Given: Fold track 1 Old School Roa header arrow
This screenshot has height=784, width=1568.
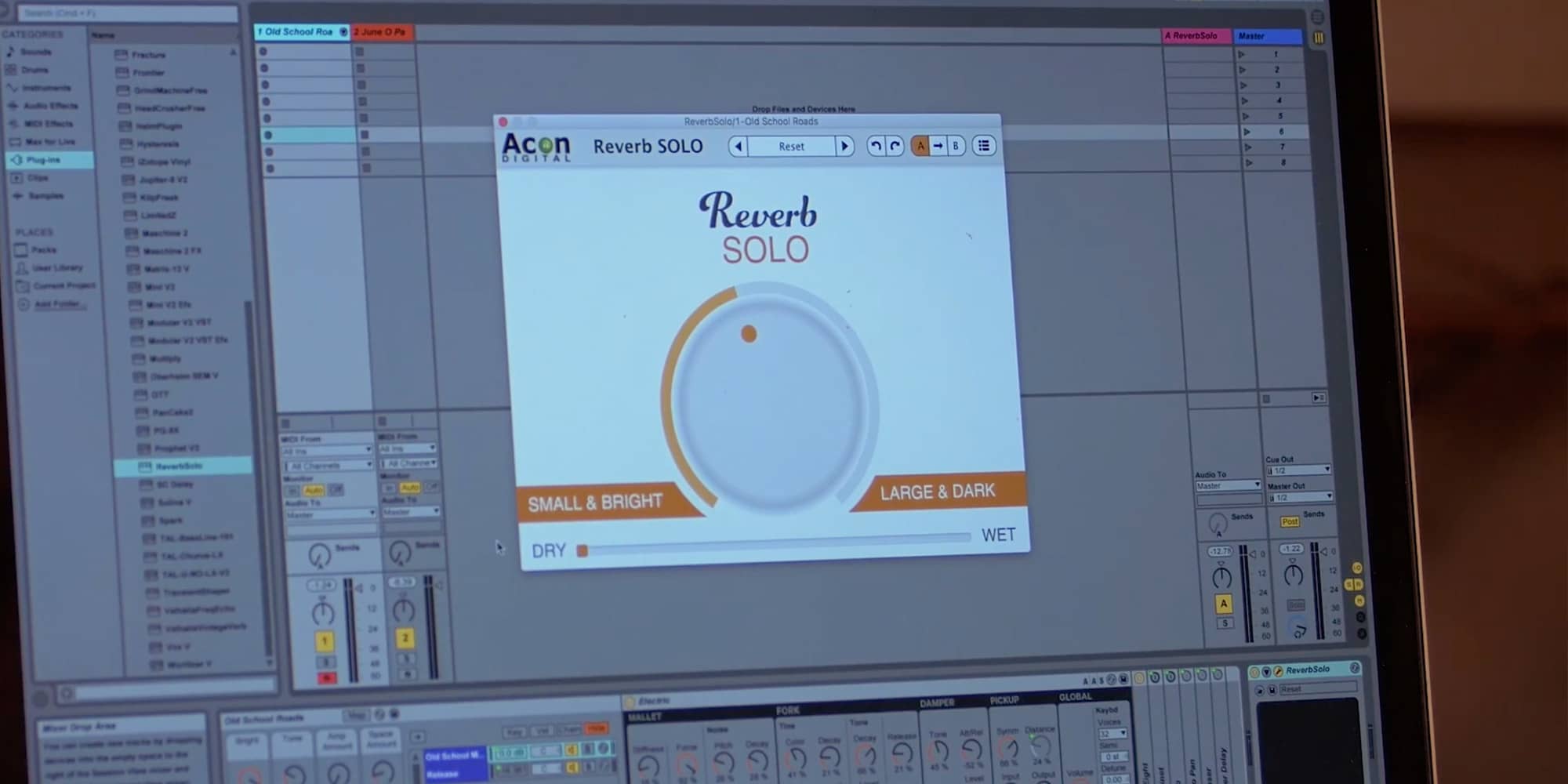Looking at the screenshot, I should pyautogui.click(x=343, y=32).
